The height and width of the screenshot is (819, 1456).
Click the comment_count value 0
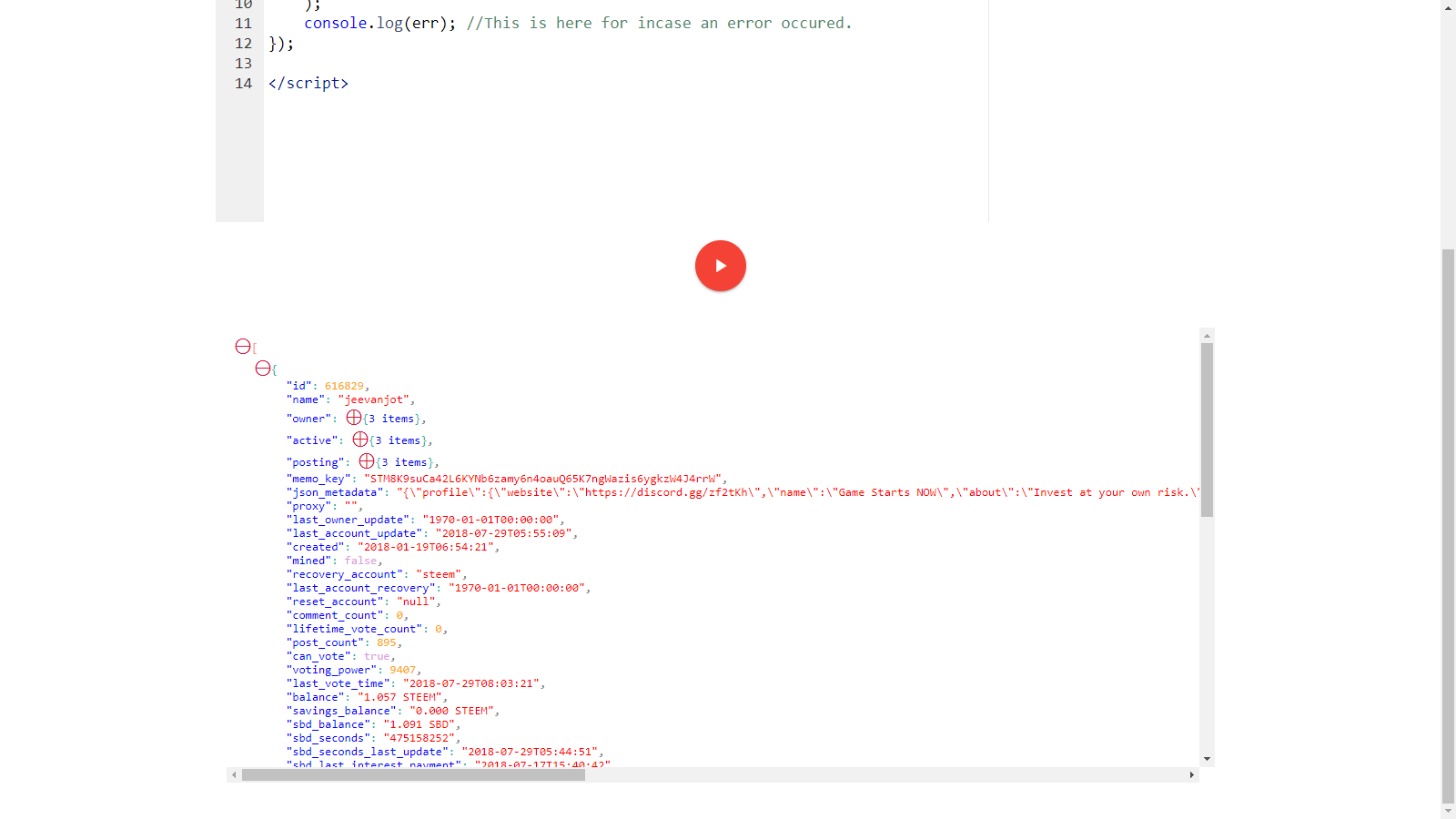[x=399, y=615]
